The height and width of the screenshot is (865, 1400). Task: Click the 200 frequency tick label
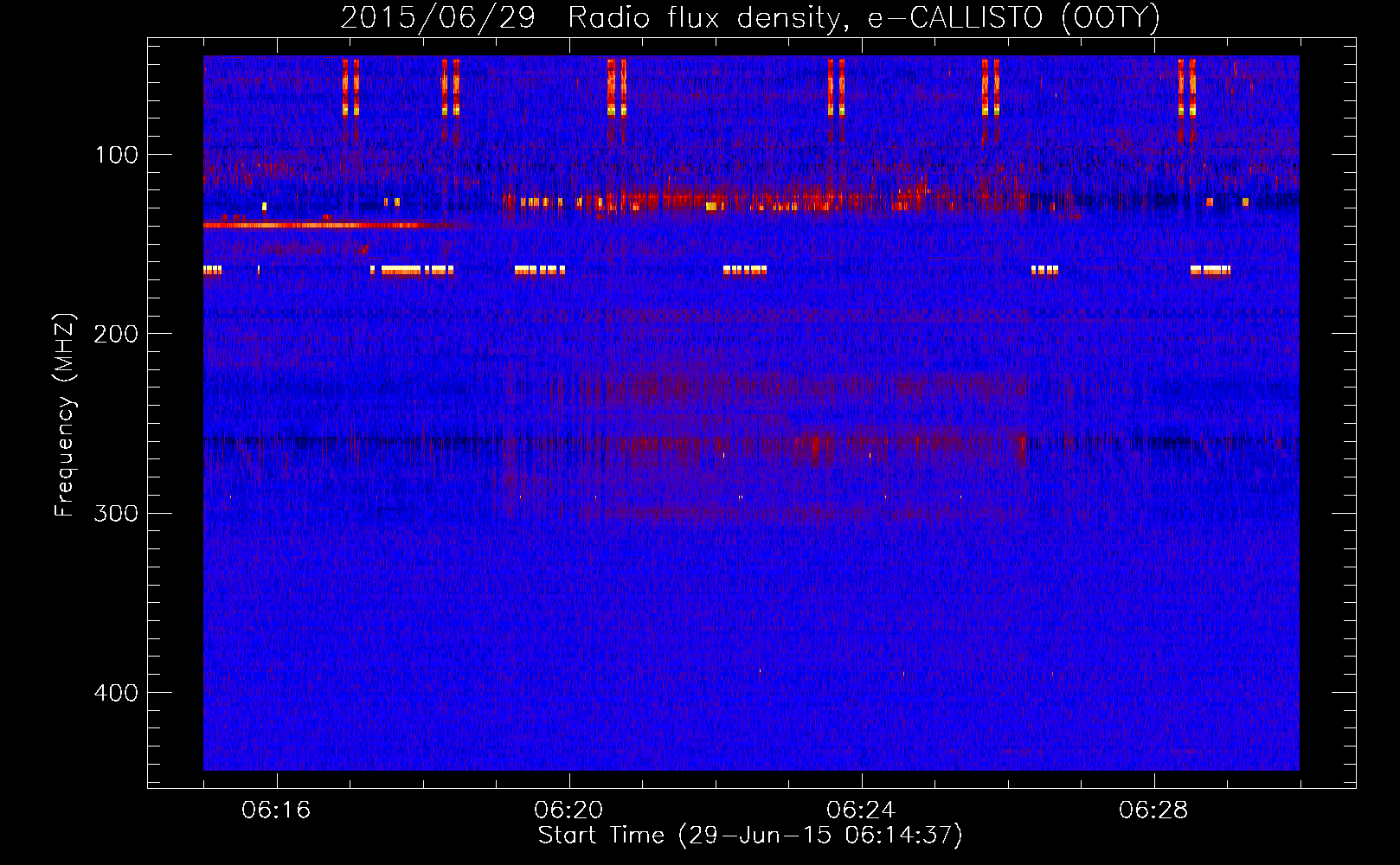pyautogui.click(x=116, y=334)
